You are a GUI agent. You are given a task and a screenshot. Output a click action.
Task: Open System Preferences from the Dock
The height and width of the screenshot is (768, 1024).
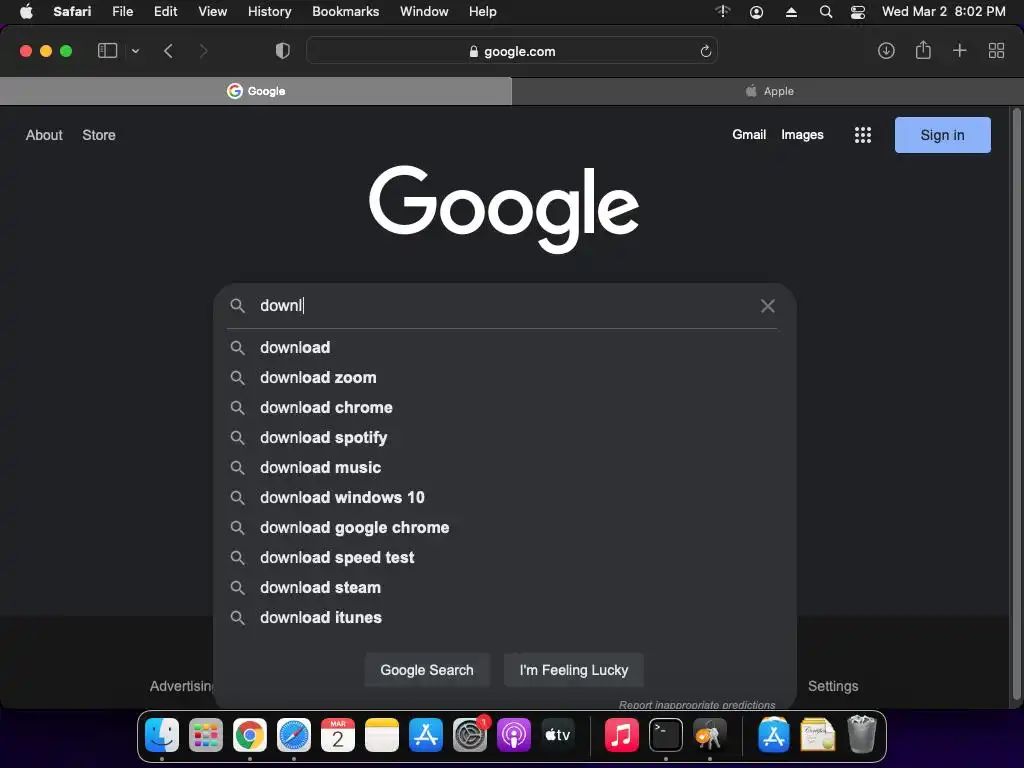[x=470, y=735]
